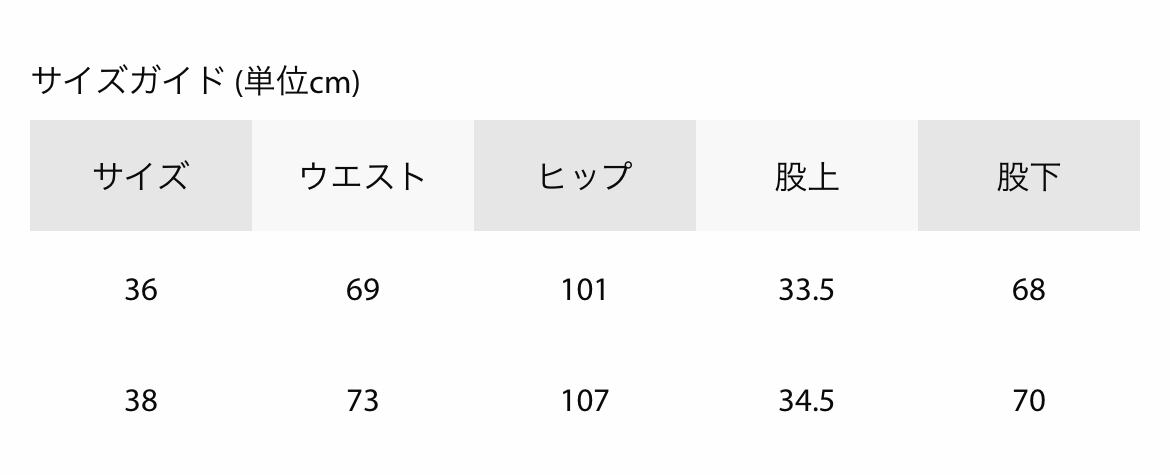Viewport: 1170px width, 475px height.
Task: Click size value 36
Action: click(x=141, y=290)
